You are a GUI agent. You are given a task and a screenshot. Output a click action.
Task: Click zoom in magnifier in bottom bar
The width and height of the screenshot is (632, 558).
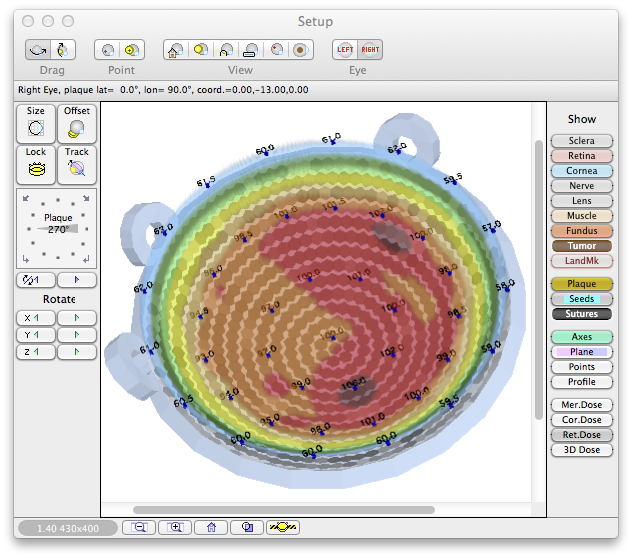click(x=175, y=527)
